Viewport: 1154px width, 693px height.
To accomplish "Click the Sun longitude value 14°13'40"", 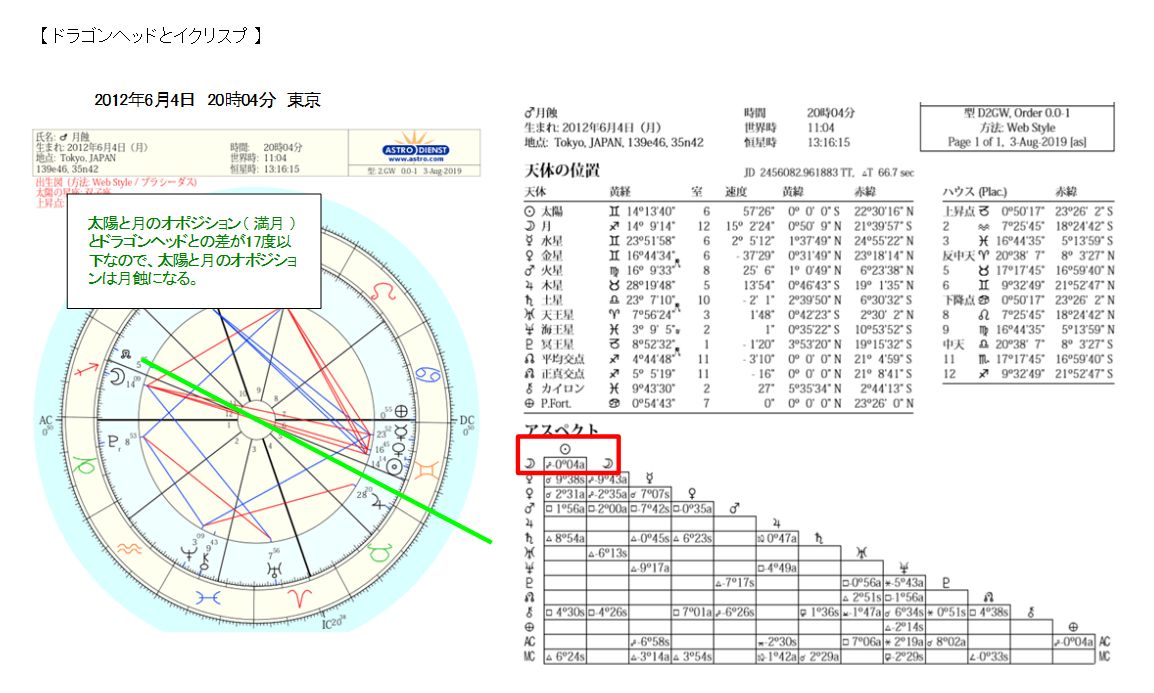I will pyautogui.click(x=651, y=211).
